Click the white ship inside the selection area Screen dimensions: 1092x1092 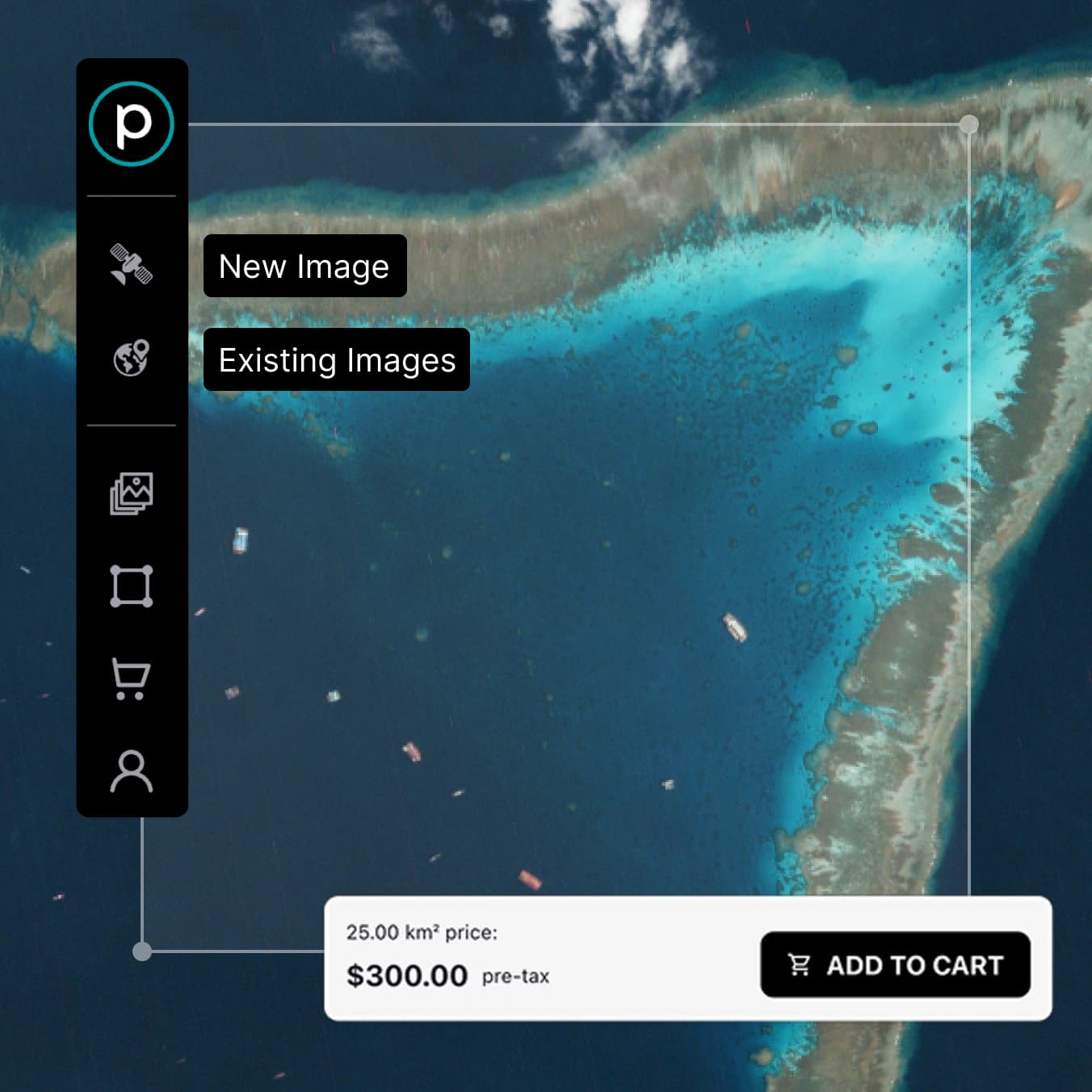734,628
